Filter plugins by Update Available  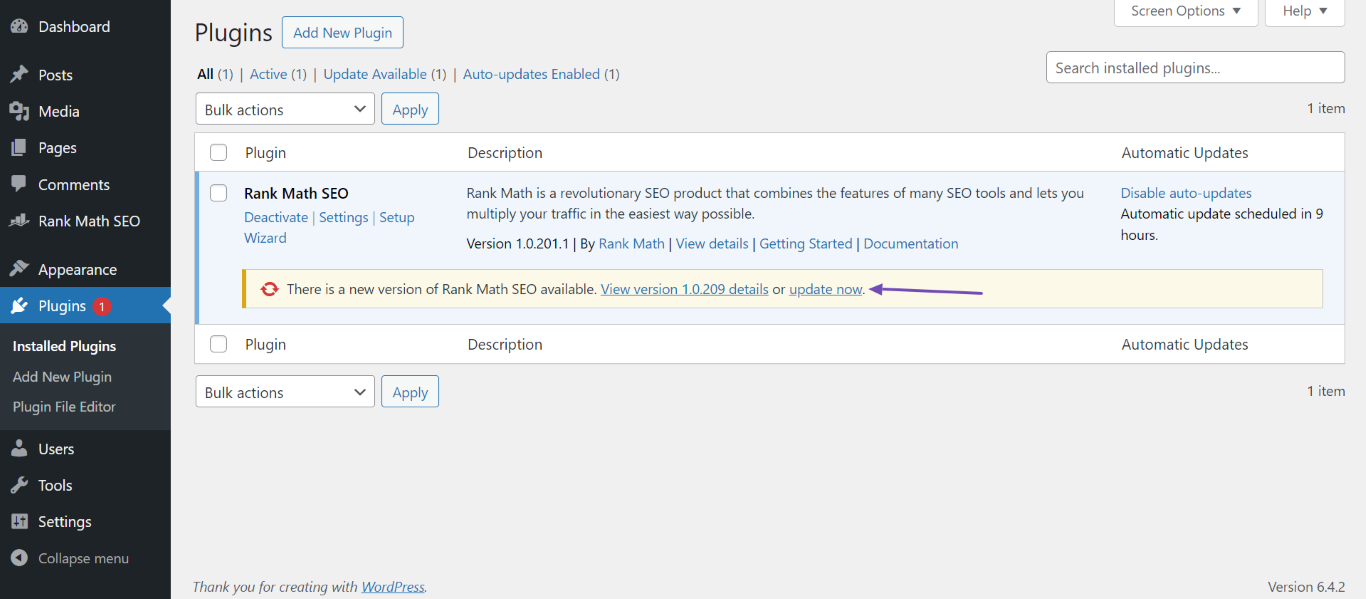(375, 74)
